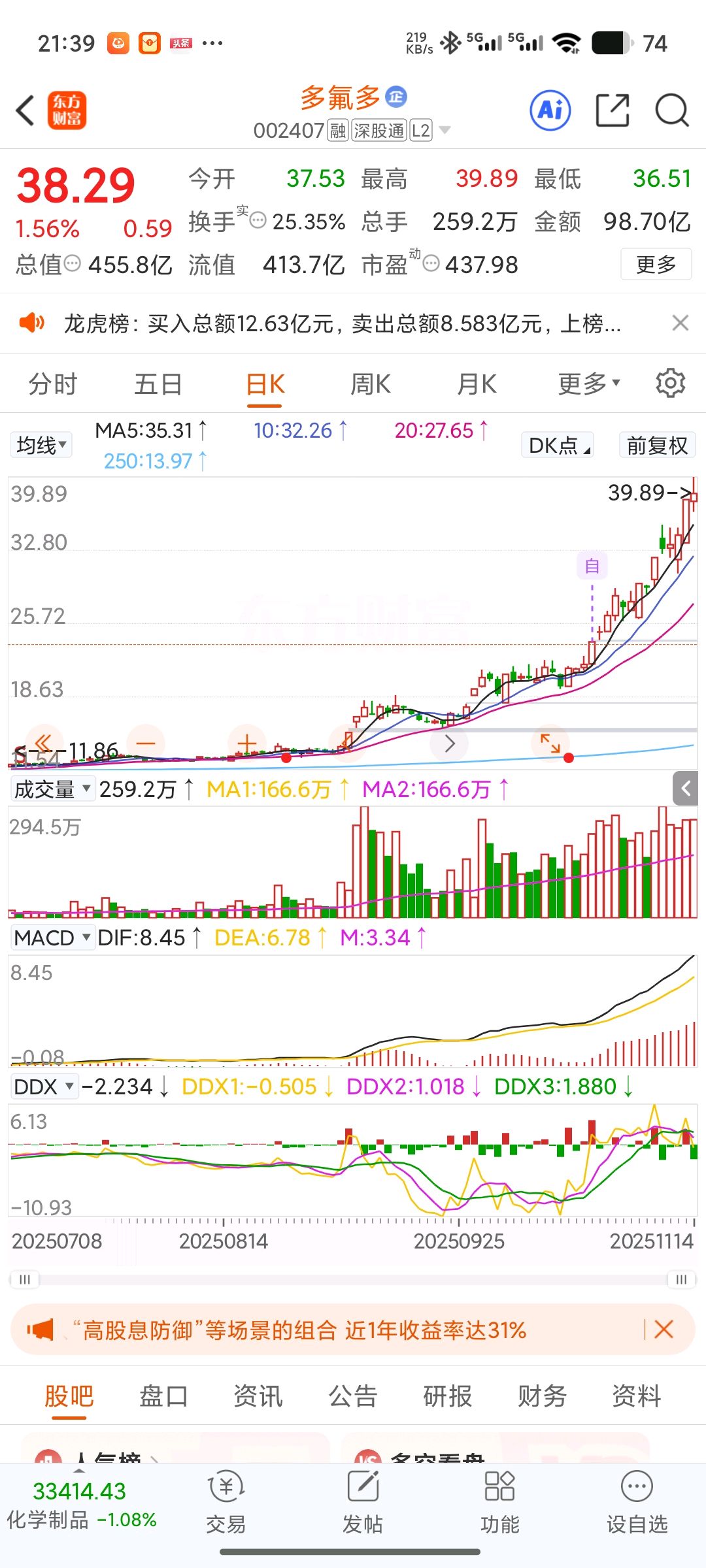Open the 财务 tab
The width and height of the screenshot is (706, 1568).
click(x=542, y=1396)
